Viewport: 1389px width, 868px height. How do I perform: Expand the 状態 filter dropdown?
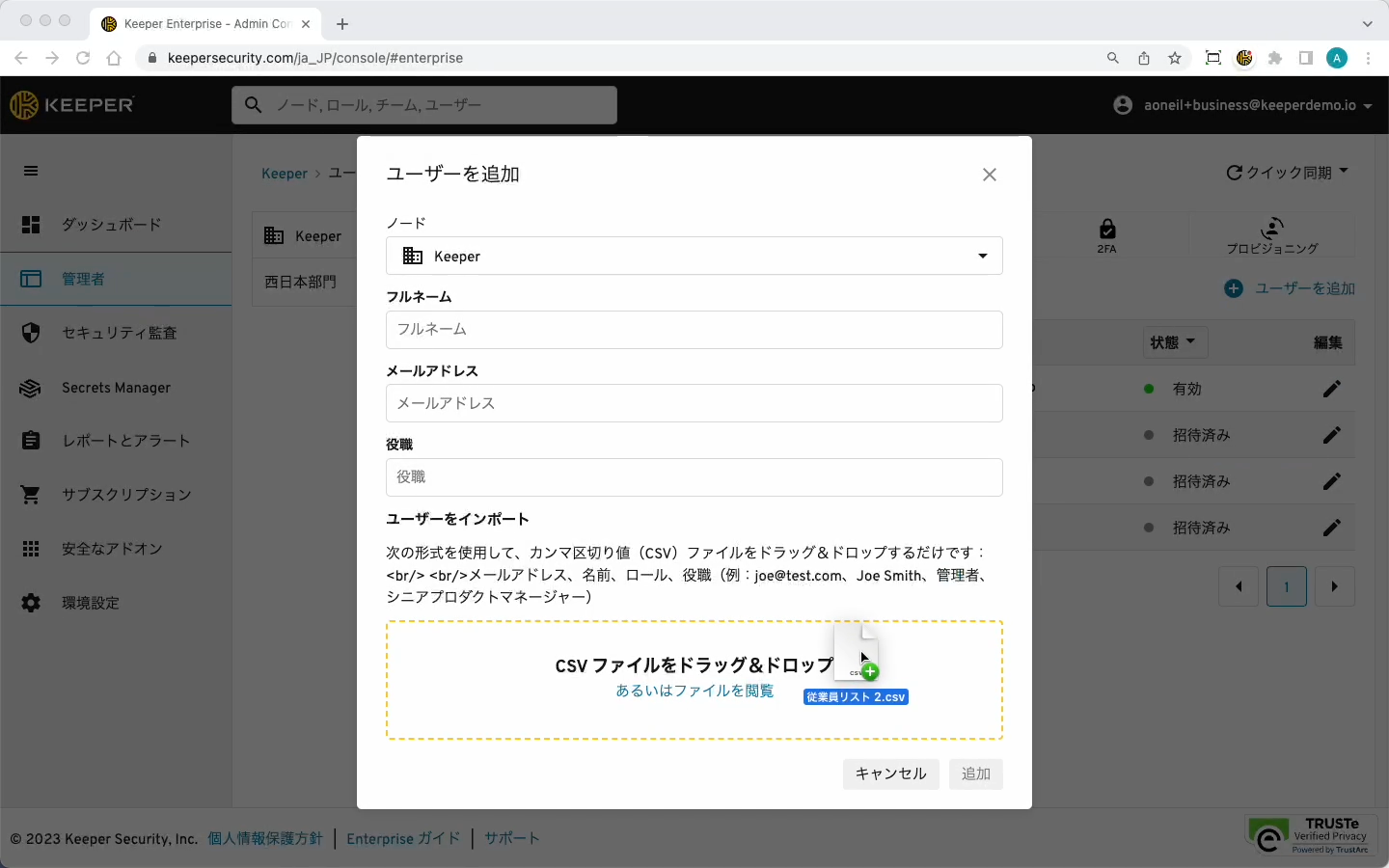[1173, 342]
